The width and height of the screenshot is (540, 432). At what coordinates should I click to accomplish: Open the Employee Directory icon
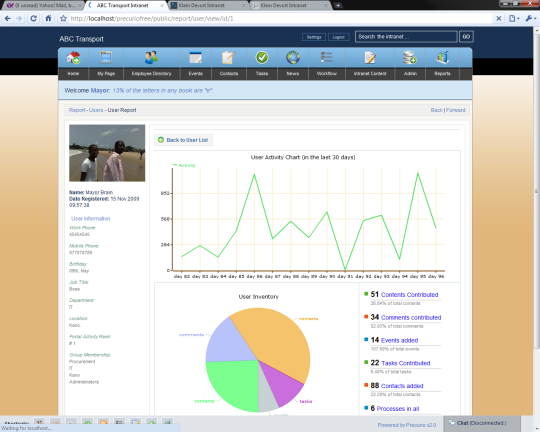click(x=151, y=57)
